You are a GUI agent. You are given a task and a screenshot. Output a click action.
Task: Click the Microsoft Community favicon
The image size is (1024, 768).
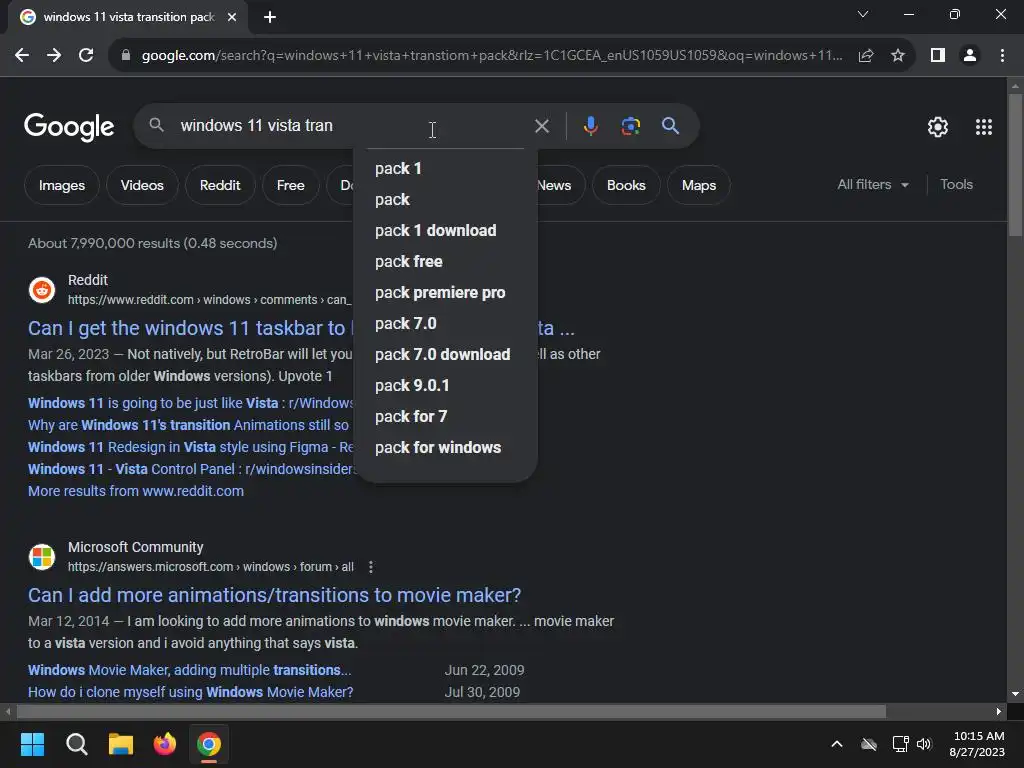point(42,557)
